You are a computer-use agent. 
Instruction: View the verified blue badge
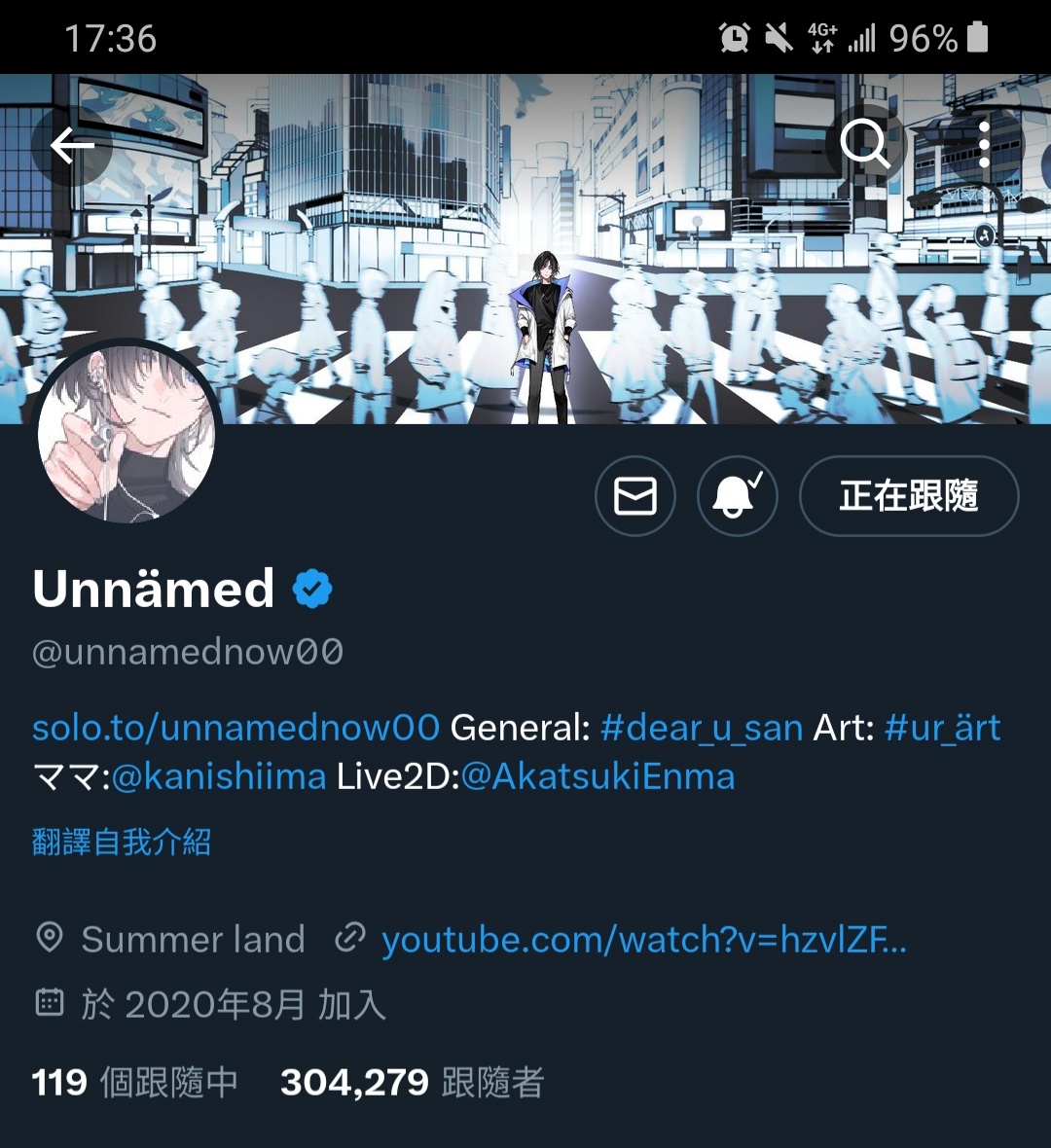312,589
